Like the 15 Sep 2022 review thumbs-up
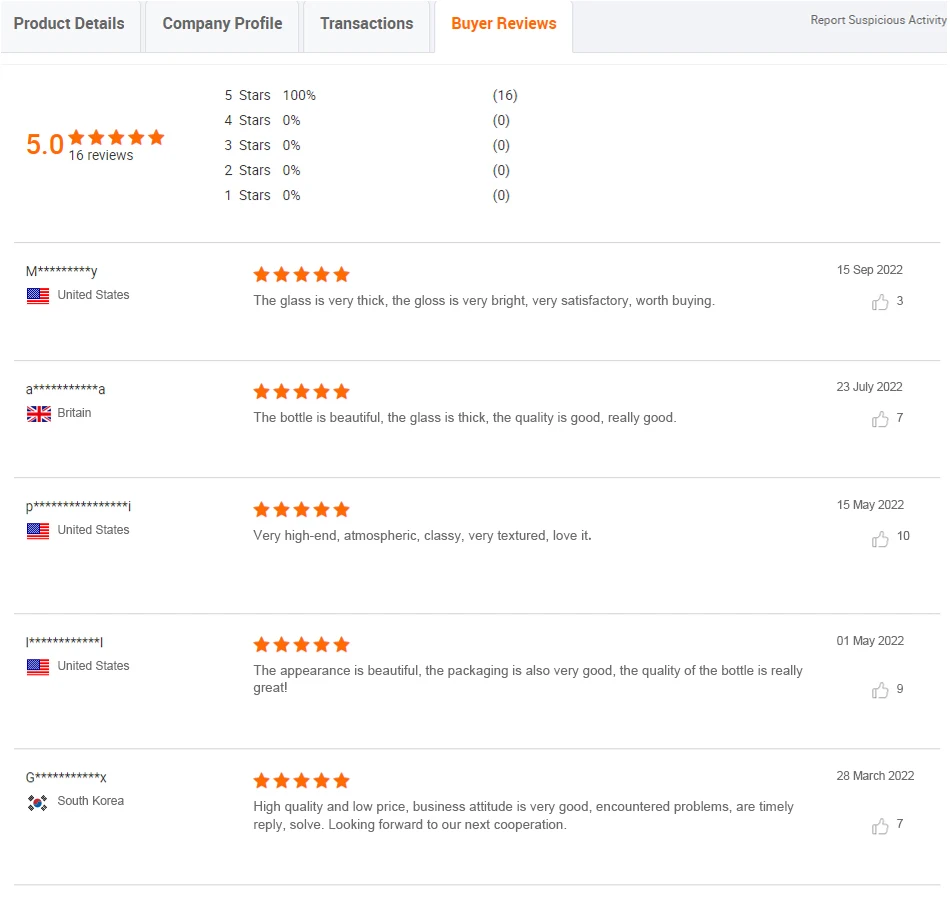 880,302
